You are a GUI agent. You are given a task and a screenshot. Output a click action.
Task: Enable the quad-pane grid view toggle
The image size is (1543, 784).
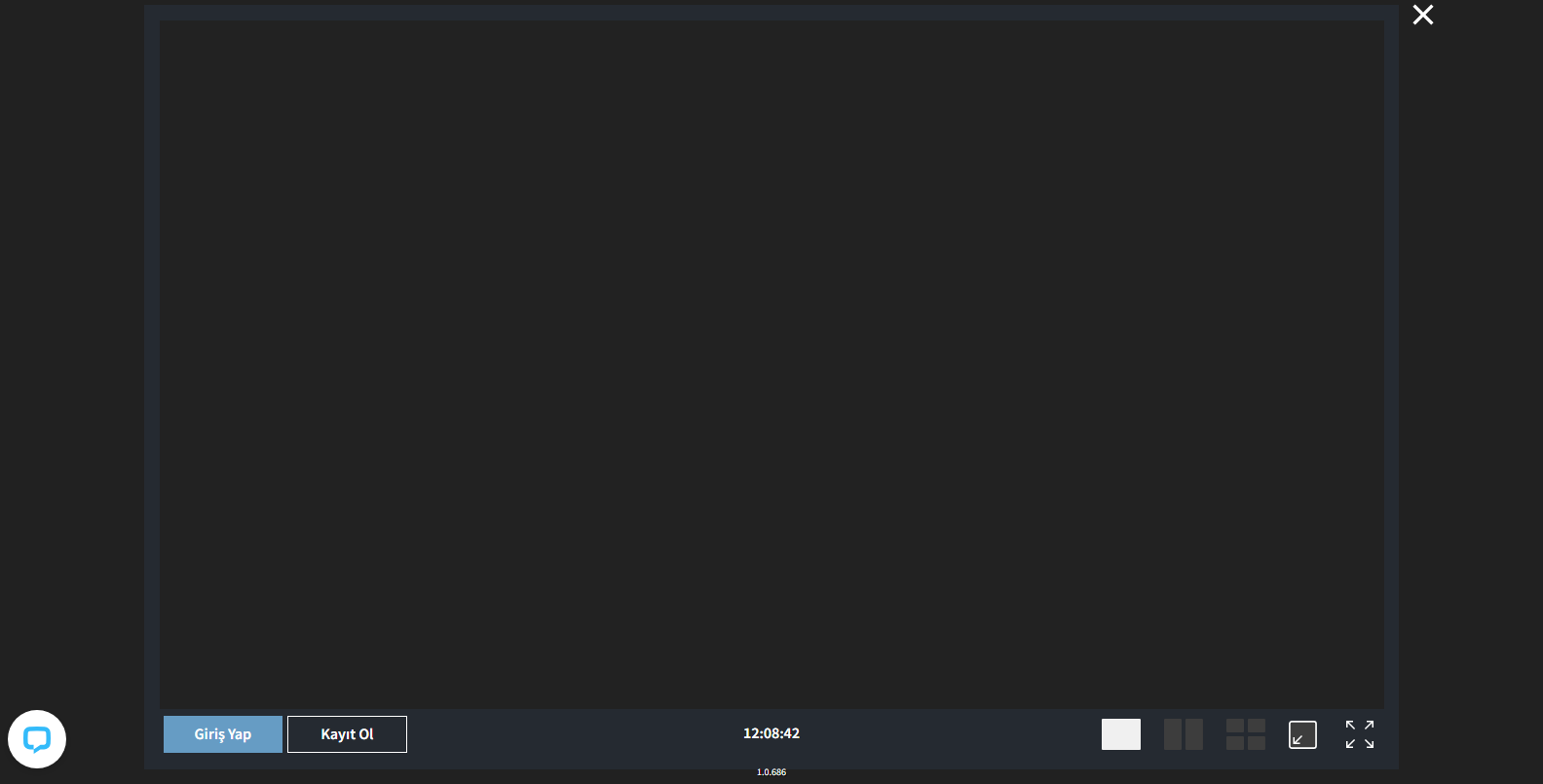(1246, 734)
